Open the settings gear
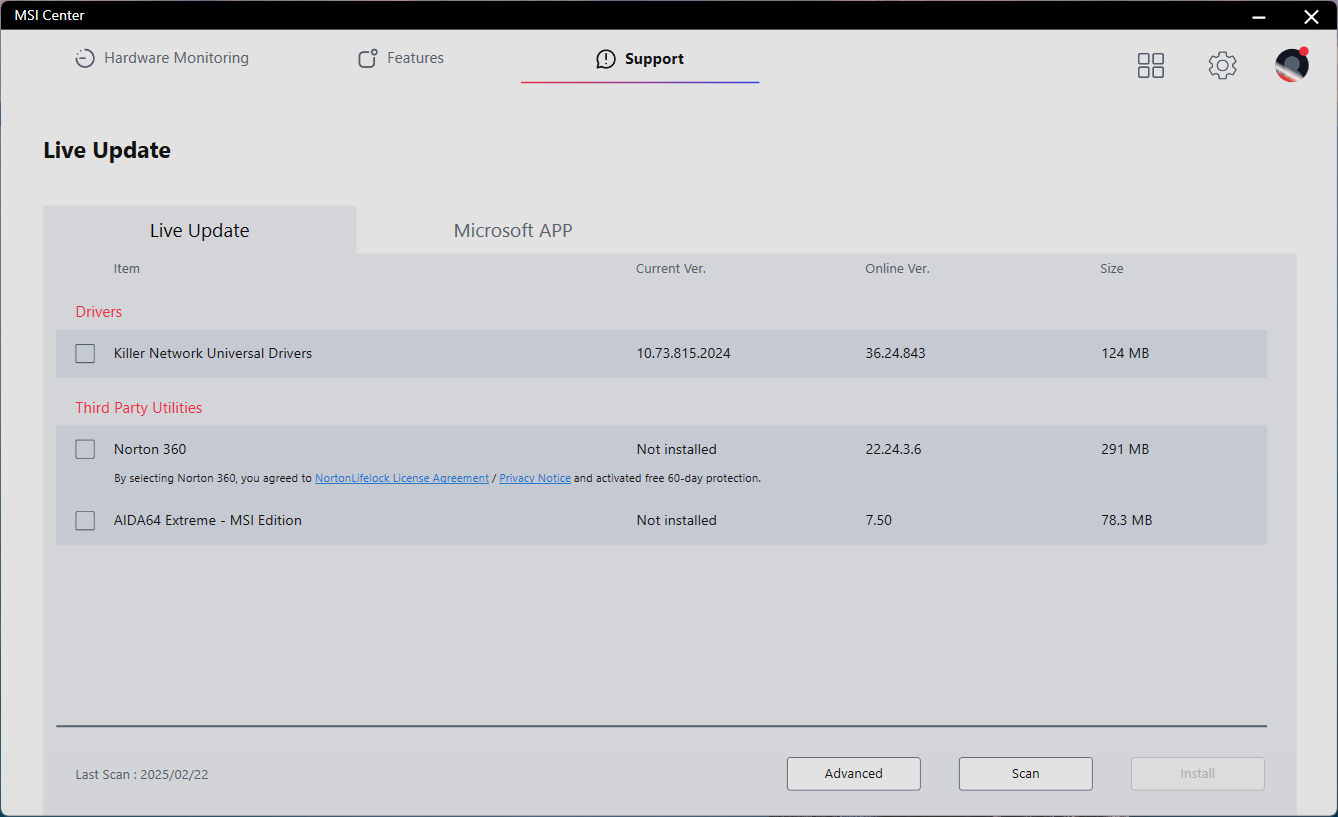The height and width of the screenshot is (817, 1338). click(x=1222, y=66)
